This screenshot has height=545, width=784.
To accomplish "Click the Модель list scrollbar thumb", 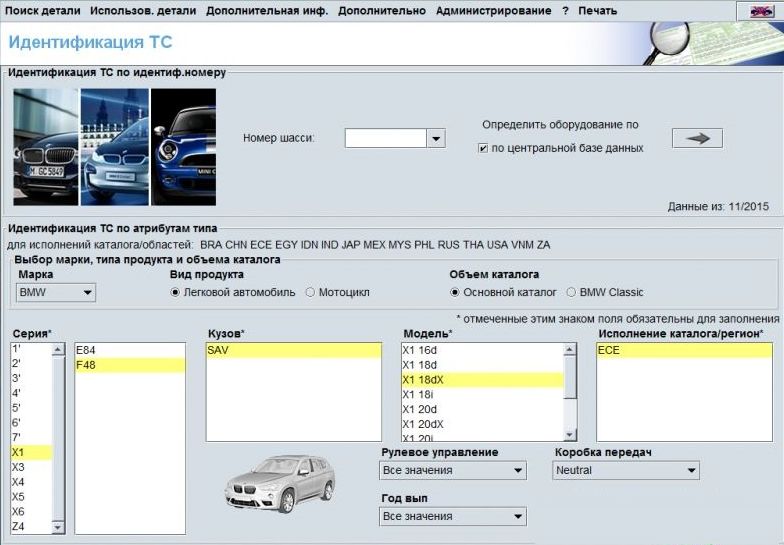I will pos(570,378).
